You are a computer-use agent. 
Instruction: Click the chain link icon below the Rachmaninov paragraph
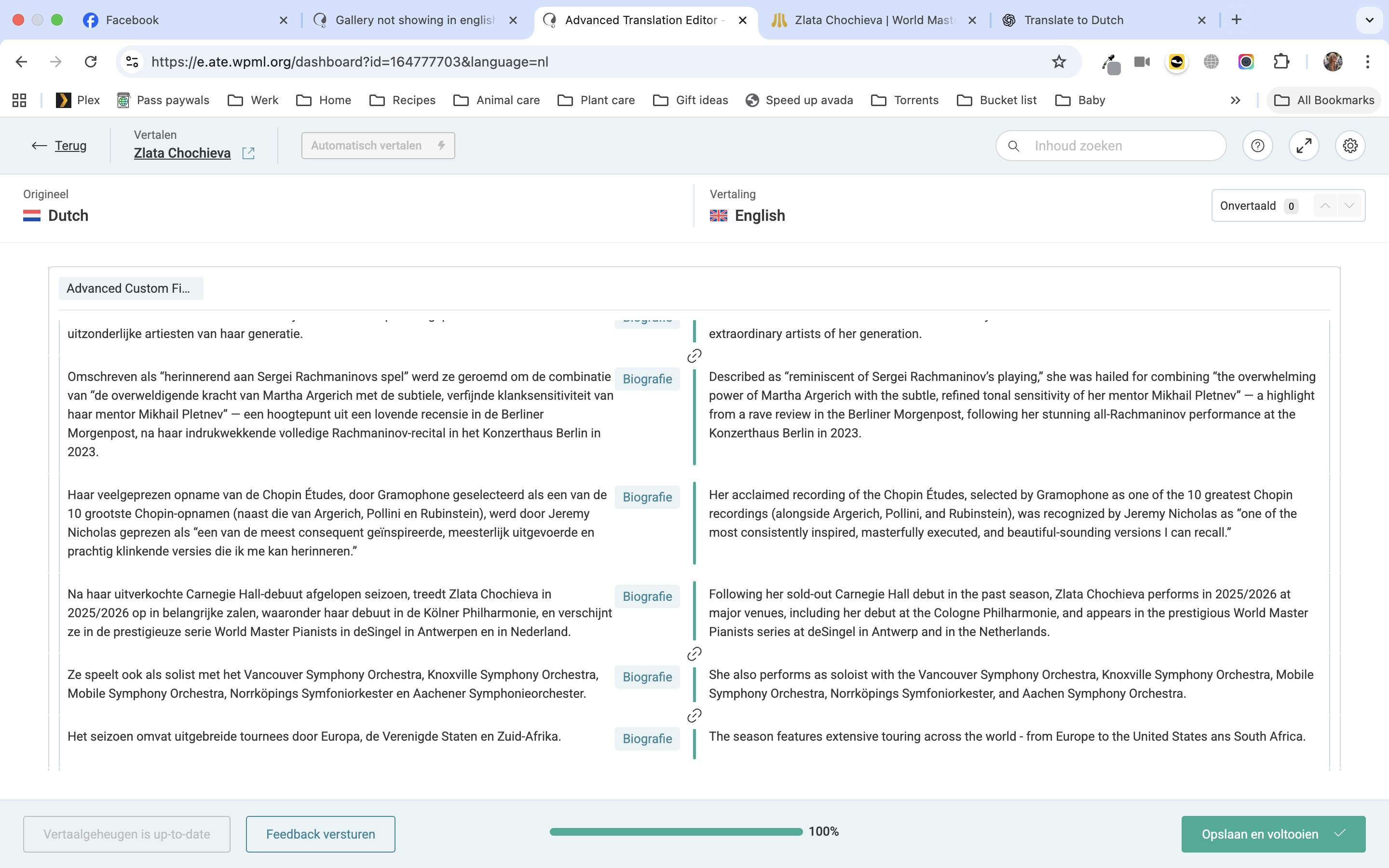(x=694, y=356)
